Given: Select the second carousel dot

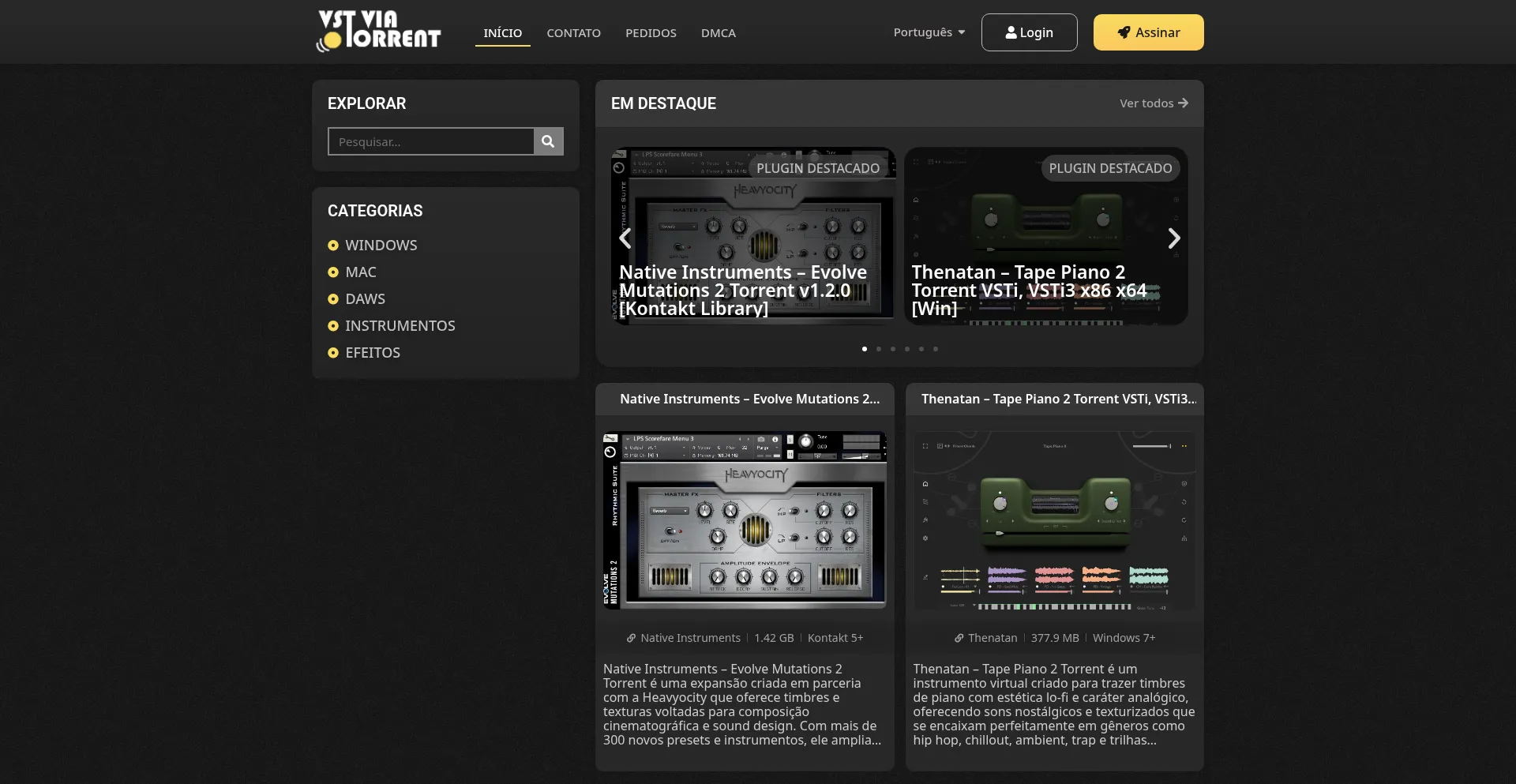Looking at the screenshot, I should pos(879,349).
